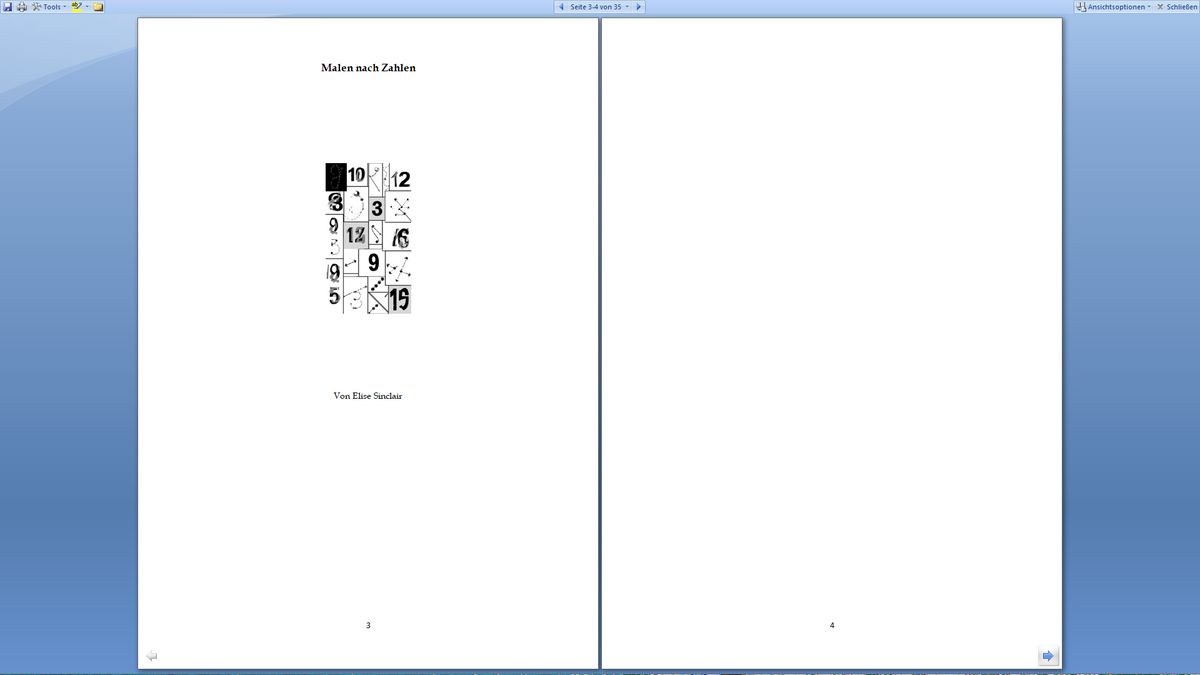
Task: Click page number 3 in the footer
Action: click(x=368, y=626)
